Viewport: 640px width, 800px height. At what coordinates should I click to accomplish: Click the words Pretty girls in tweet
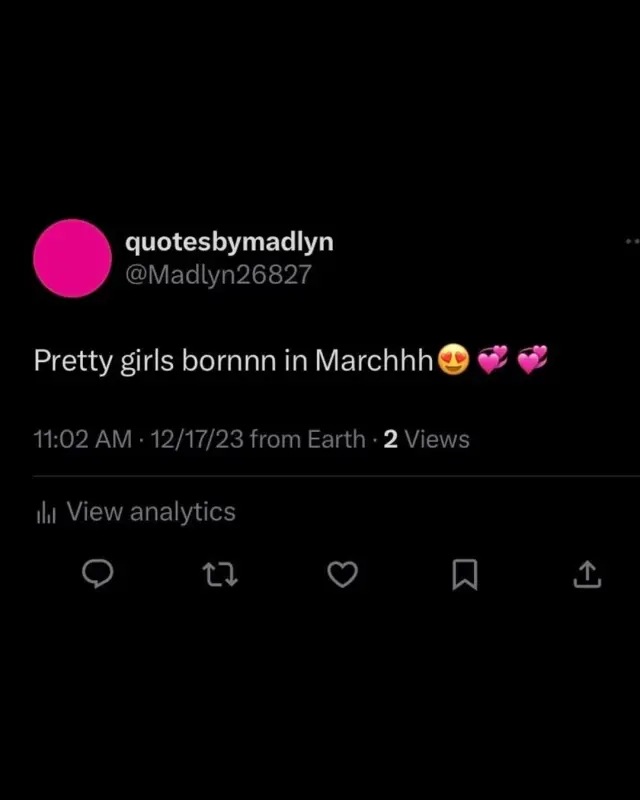(104, 361)
